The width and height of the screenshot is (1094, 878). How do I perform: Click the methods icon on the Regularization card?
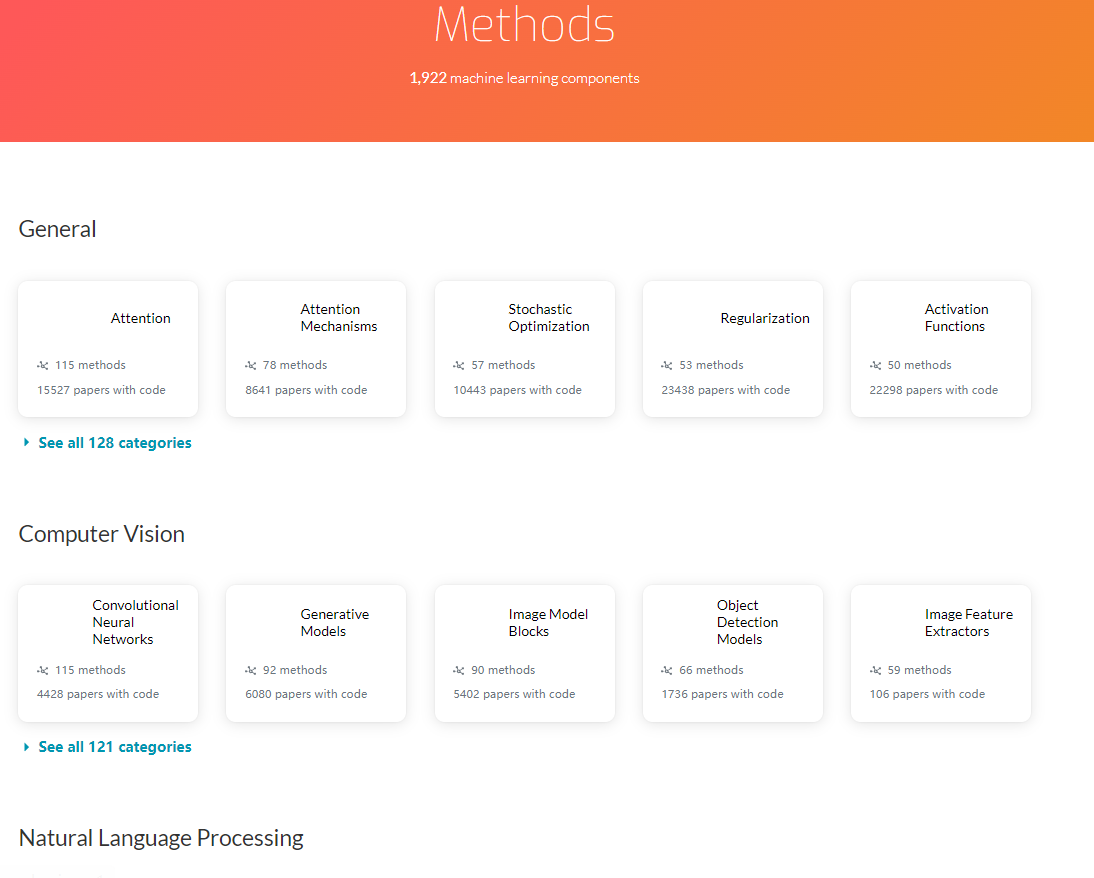pos(666,364)
